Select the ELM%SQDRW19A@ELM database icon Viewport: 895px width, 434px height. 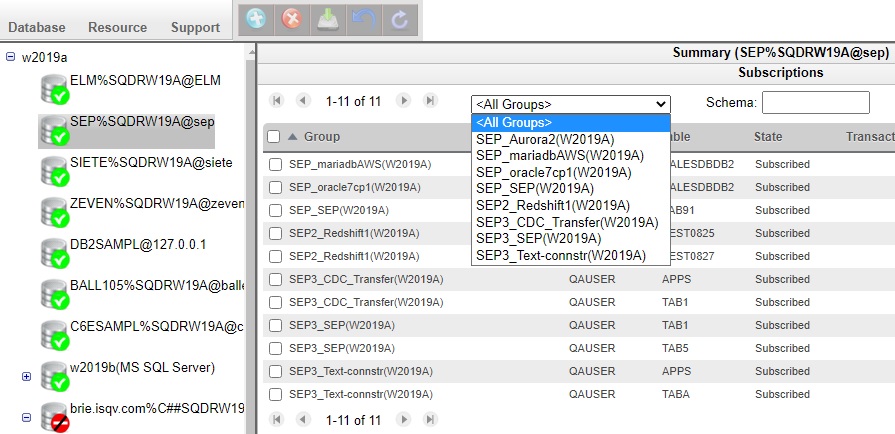click(53, 88)
